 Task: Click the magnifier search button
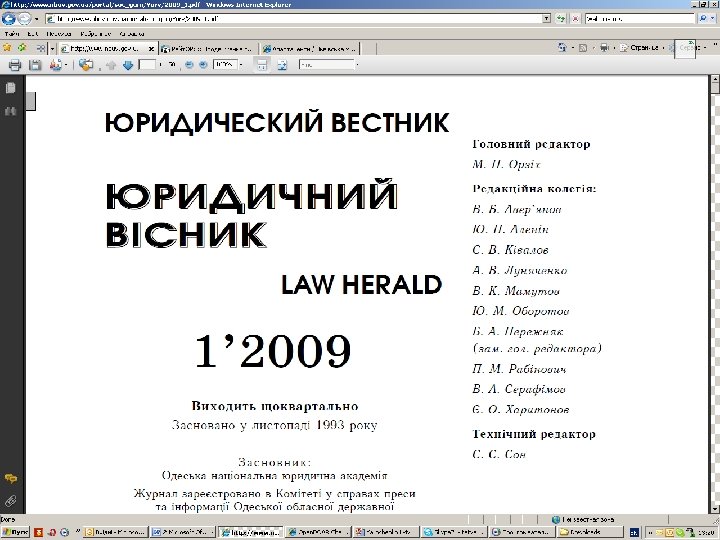tap(702, 19)
